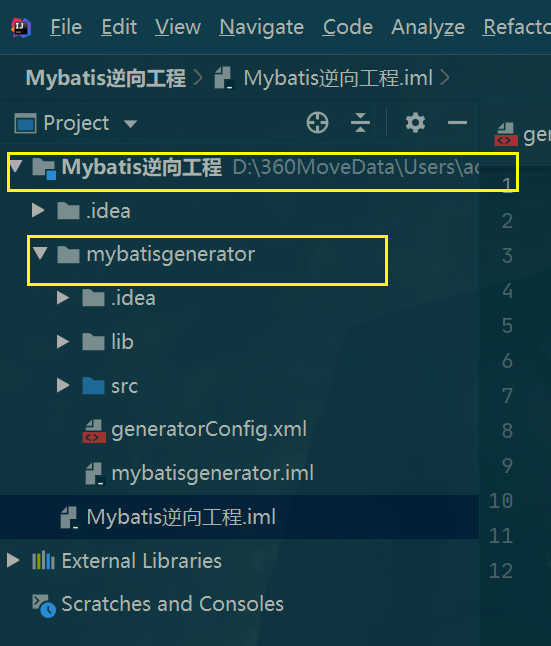This screenshot has width=551, height=646.
Task: Collapse the Mybatis逆向工程 root node arrow
Action: point(16,166)
